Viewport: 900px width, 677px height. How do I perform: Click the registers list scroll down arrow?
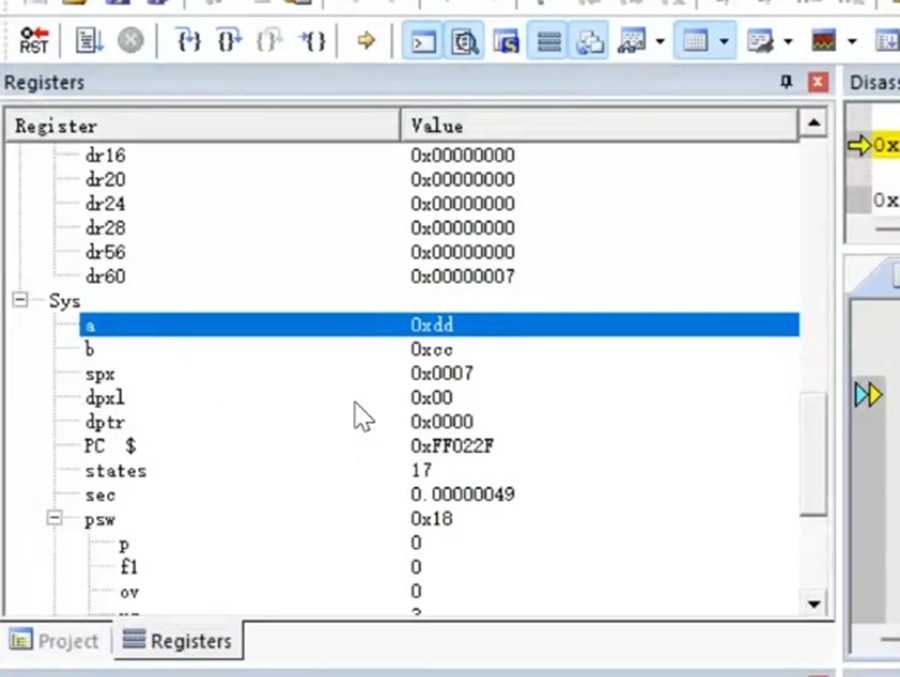(813, 603)
